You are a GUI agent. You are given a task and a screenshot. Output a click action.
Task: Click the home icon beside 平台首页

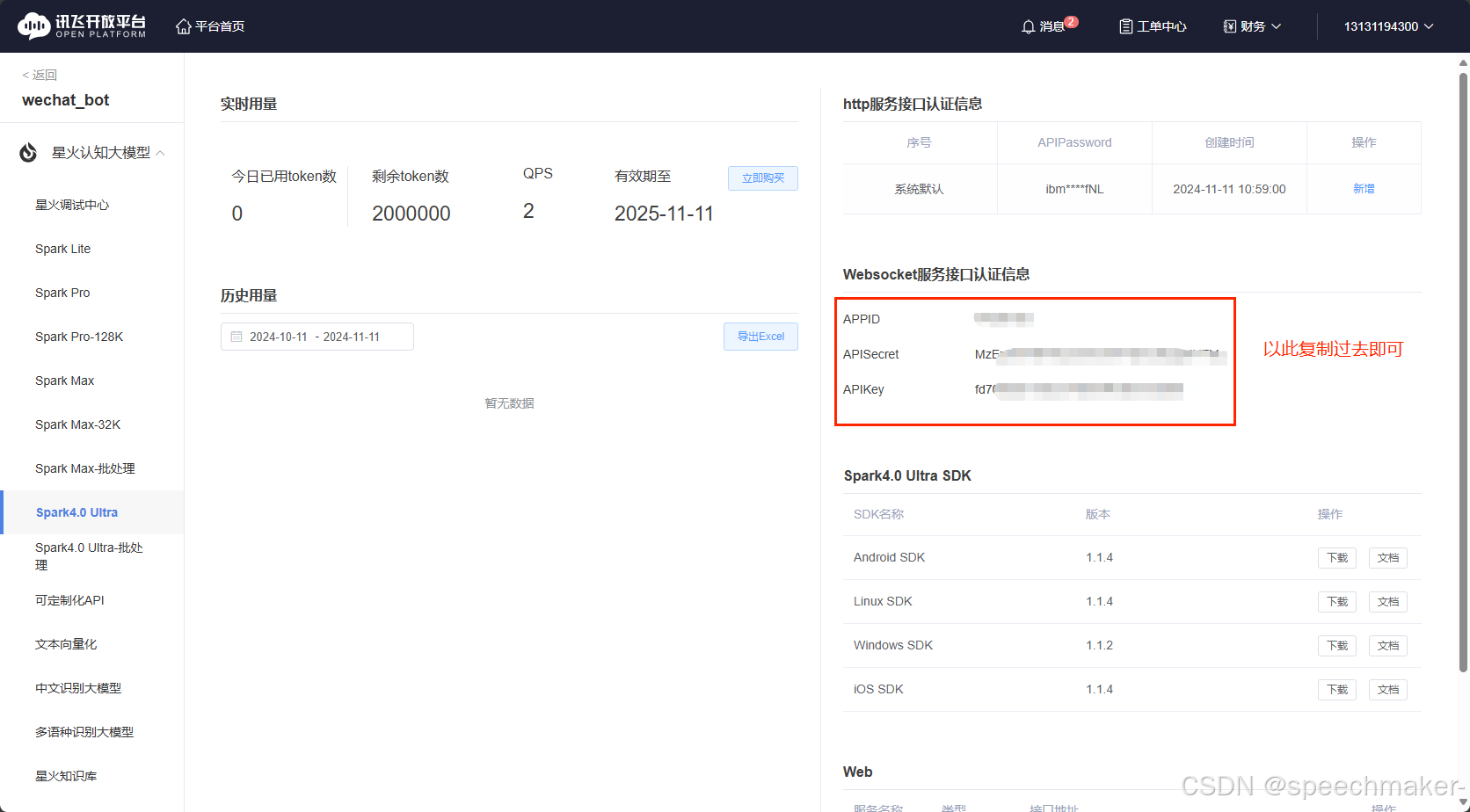coord(184,26)
